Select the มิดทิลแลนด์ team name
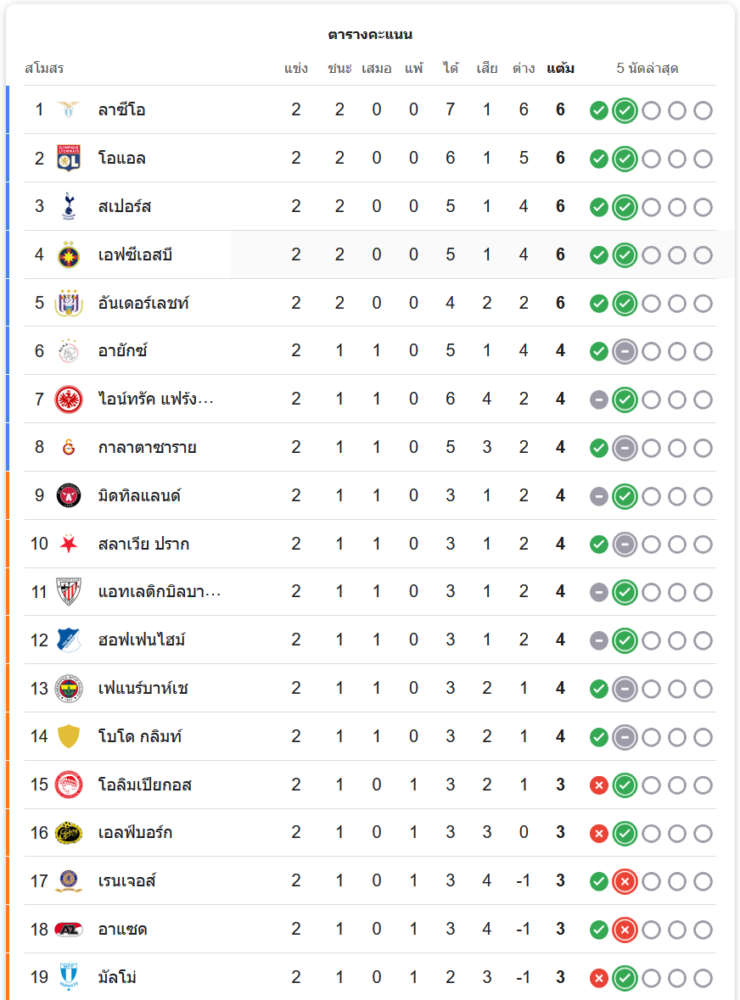The width and height of the screenshot is (740, 1000). (x=139, y=495)
